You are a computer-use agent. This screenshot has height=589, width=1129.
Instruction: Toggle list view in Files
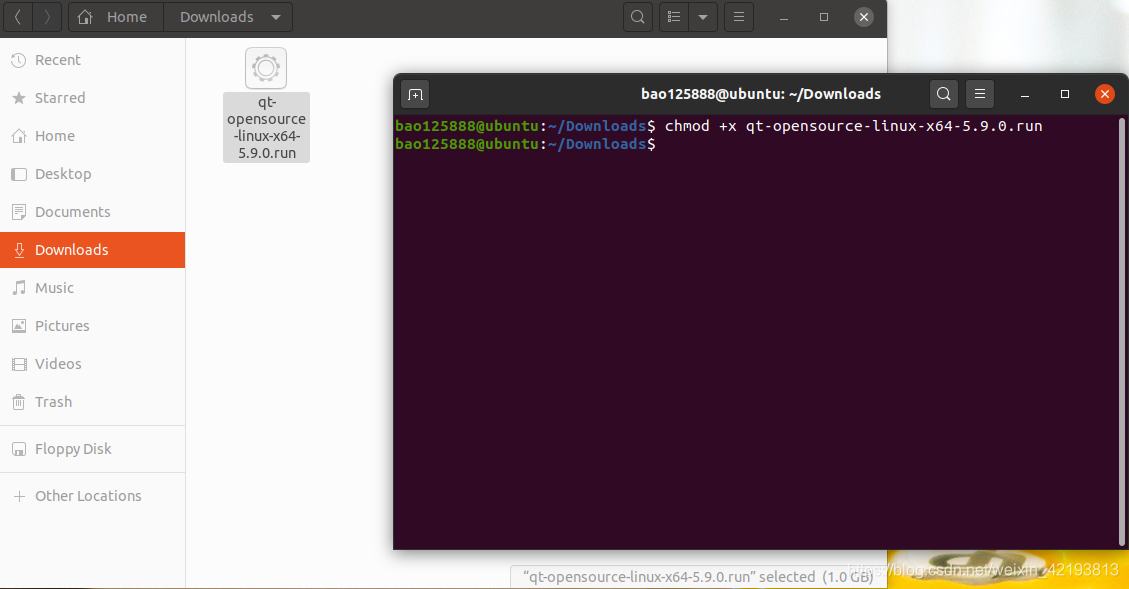(x=674, y=17)
